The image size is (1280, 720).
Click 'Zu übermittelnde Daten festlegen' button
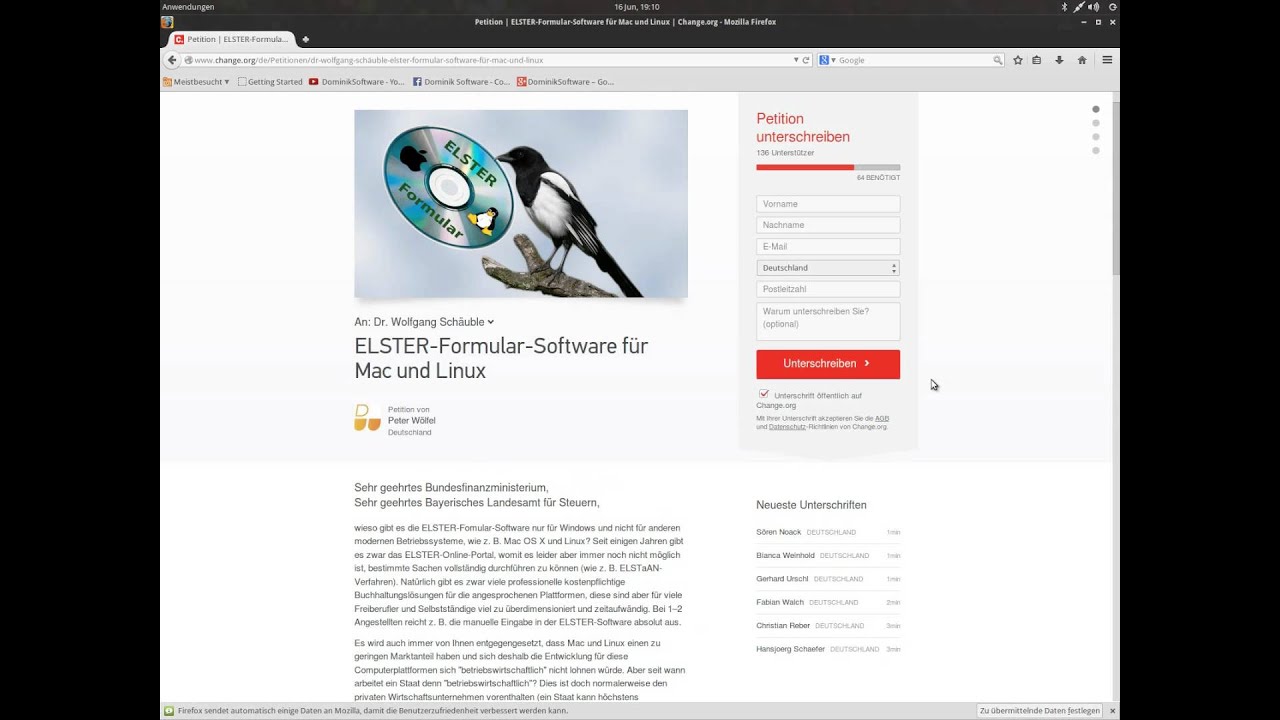click(1040, 711)
